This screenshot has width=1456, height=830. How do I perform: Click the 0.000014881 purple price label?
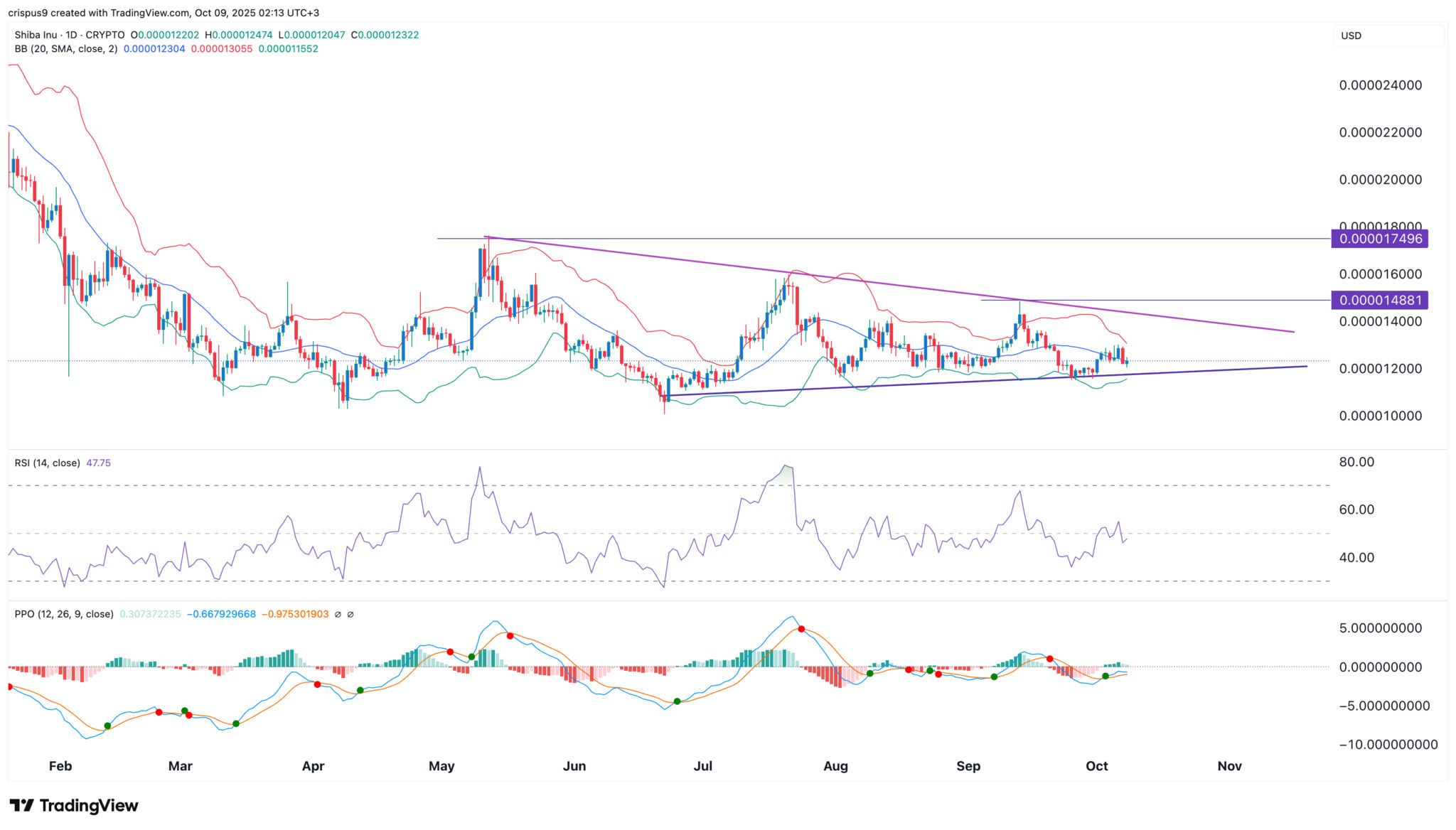[x=1380, y=300]
